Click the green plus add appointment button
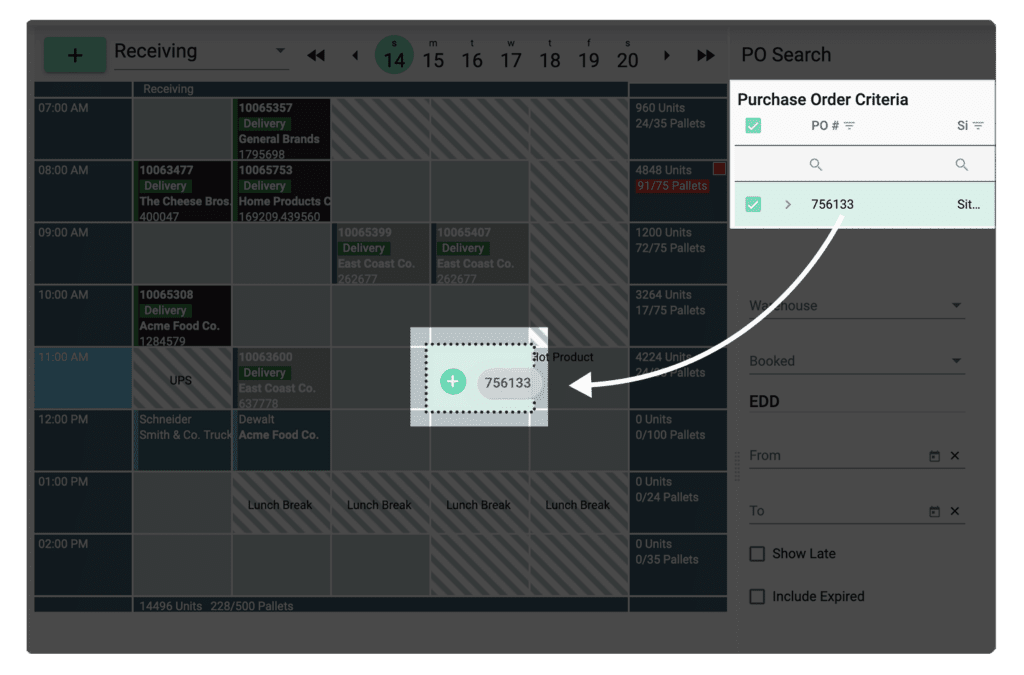The image size is (1024, 675). [x=75, y=55]
